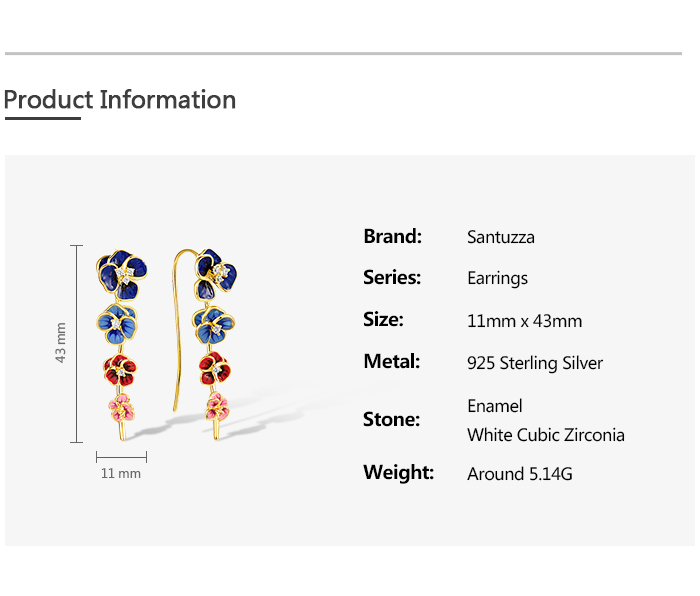Click the Product Information heading

point(120,100)
